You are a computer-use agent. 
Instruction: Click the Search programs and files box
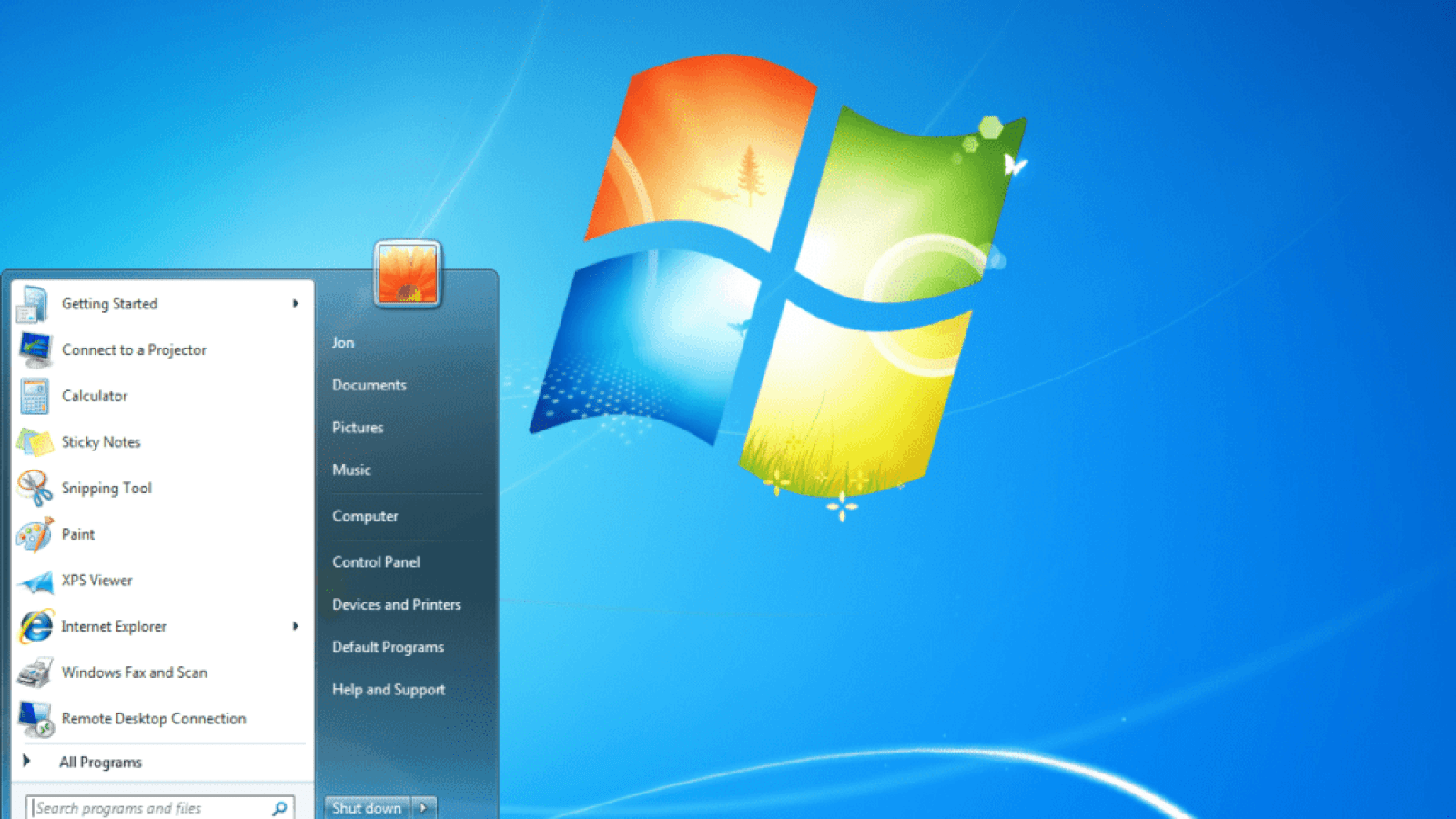[x=150, y=808]
